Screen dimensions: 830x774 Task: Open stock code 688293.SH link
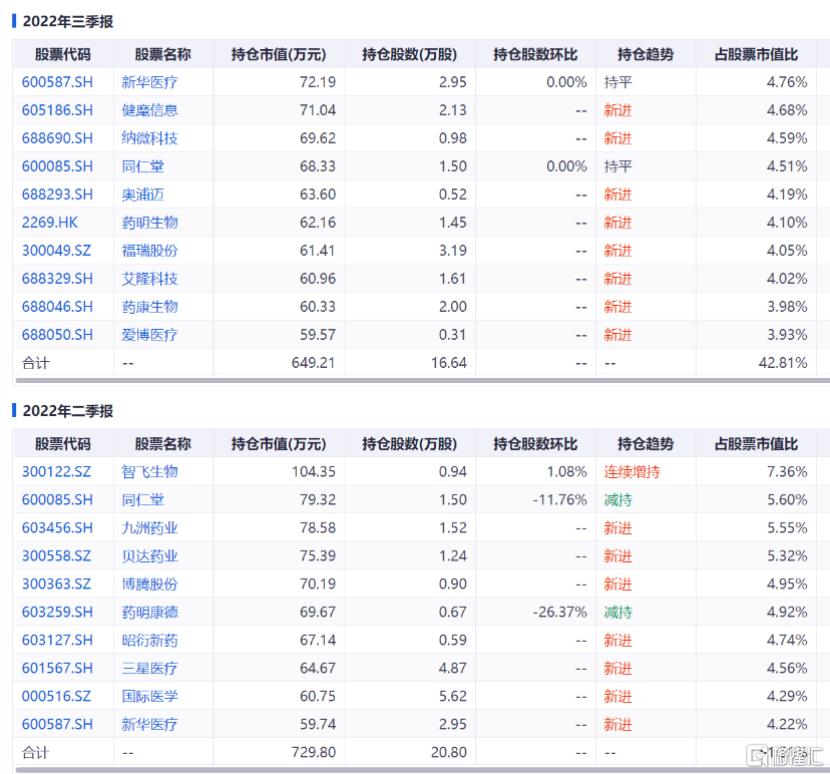57,194
